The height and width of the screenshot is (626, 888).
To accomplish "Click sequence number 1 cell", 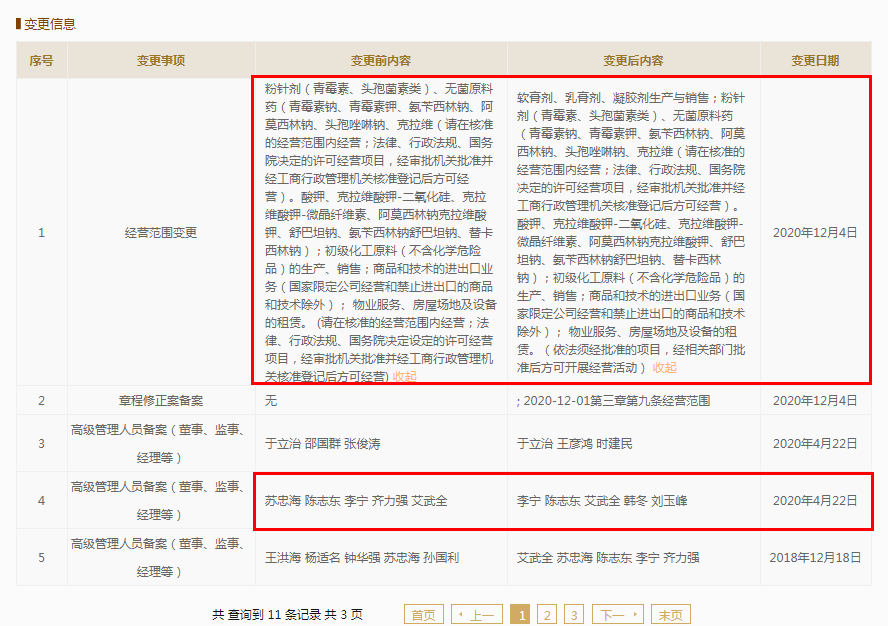I will point(41,232).
